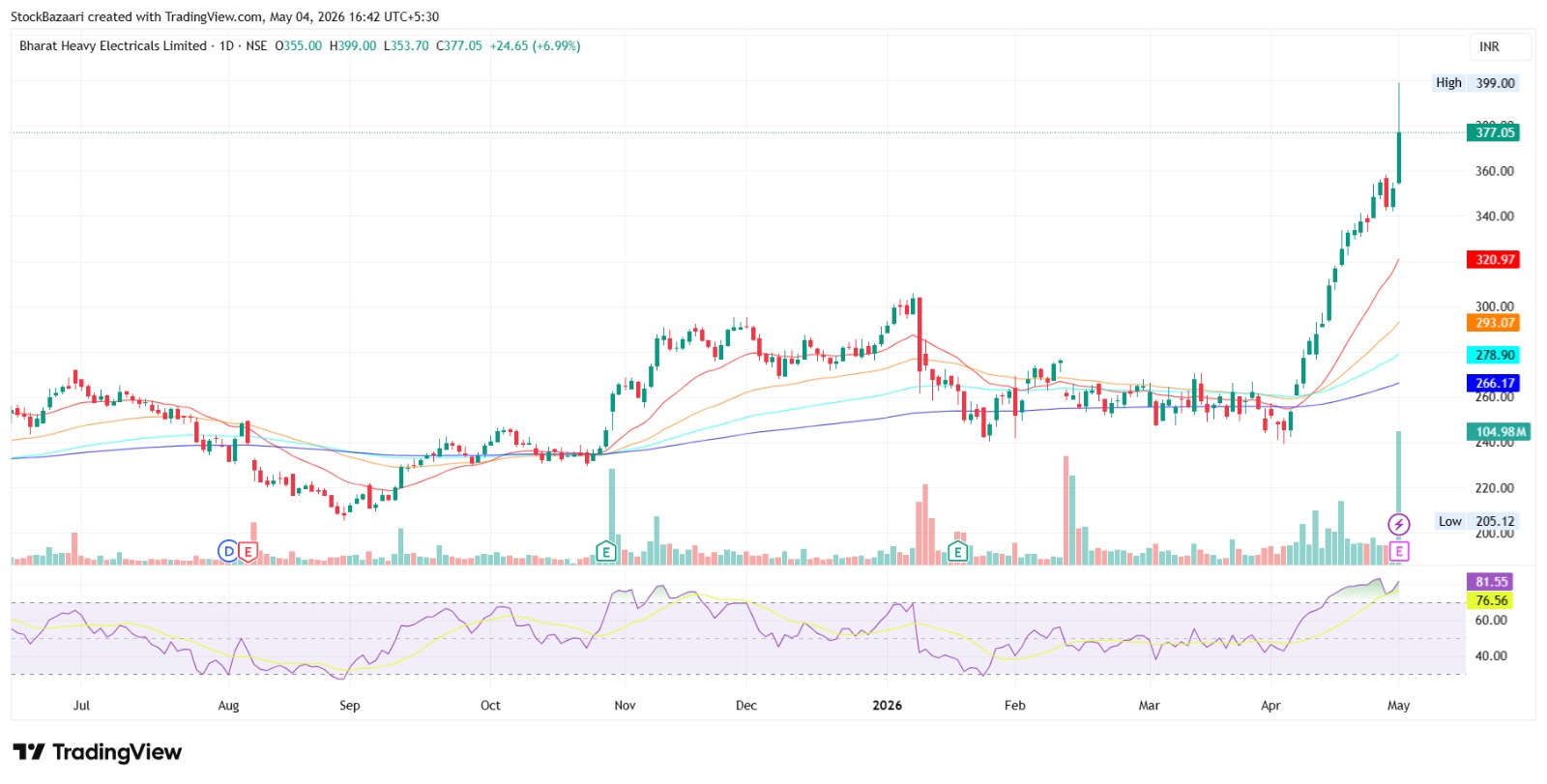Click the Bharat Heavy Electricals Limited symbol name

(113, 45)
